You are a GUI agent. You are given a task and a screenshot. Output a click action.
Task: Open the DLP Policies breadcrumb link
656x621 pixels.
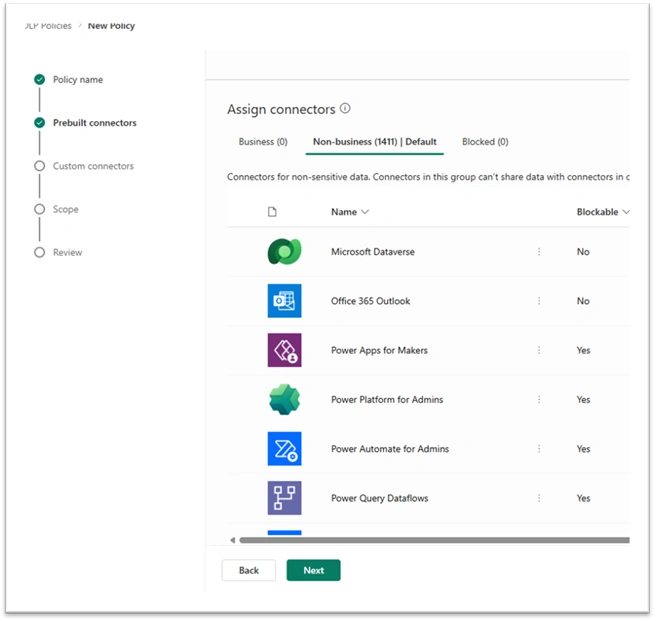click(48, 26)
